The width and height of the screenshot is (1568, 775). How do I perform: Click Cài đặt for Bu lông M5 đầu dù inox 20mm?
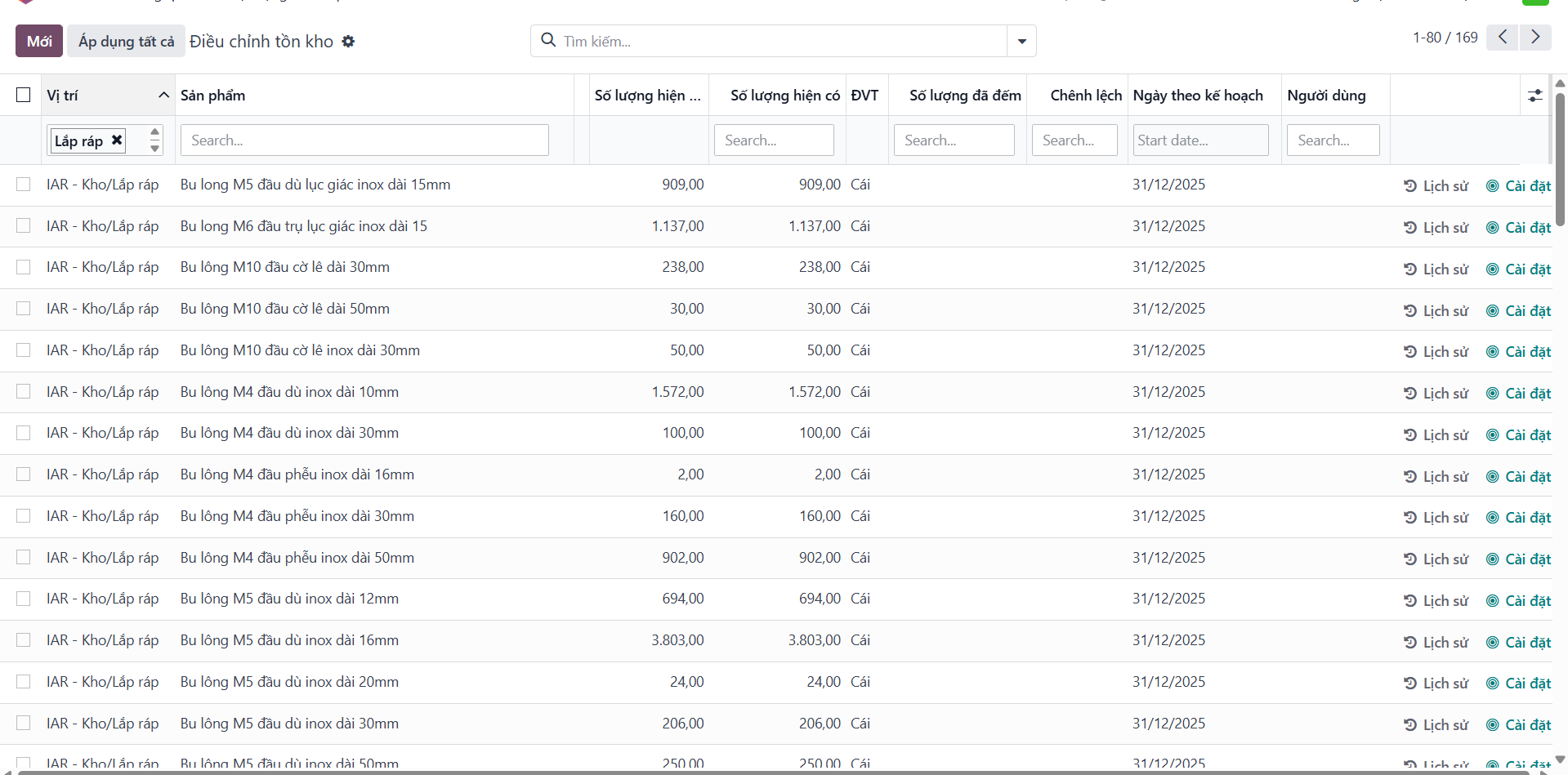pos(1518,684)
